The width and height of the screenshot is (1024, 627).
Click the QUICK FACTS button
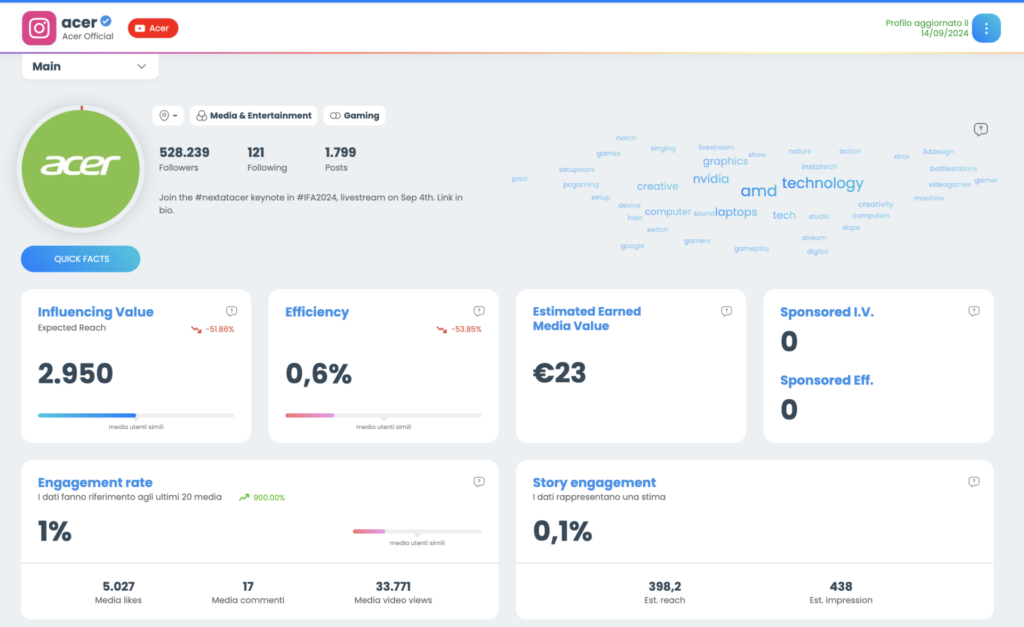coord(80,259)
